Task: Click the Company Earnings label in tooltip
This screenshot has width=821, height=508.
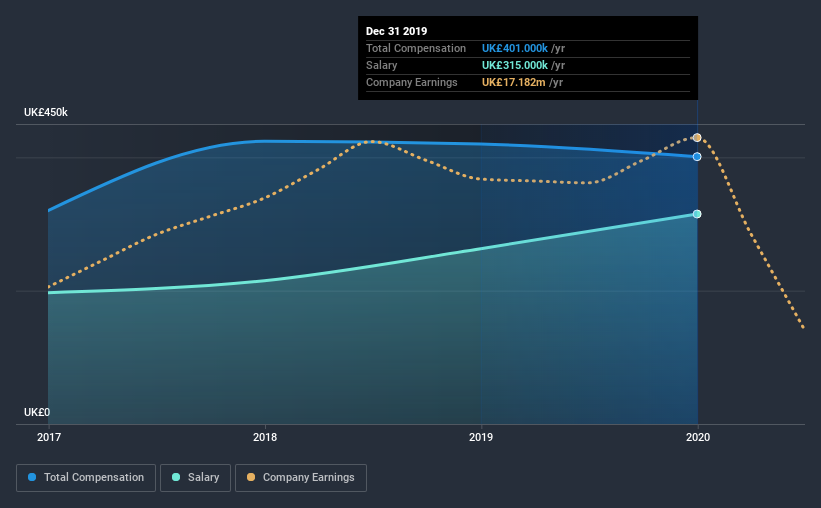Action: pos(412,82)
